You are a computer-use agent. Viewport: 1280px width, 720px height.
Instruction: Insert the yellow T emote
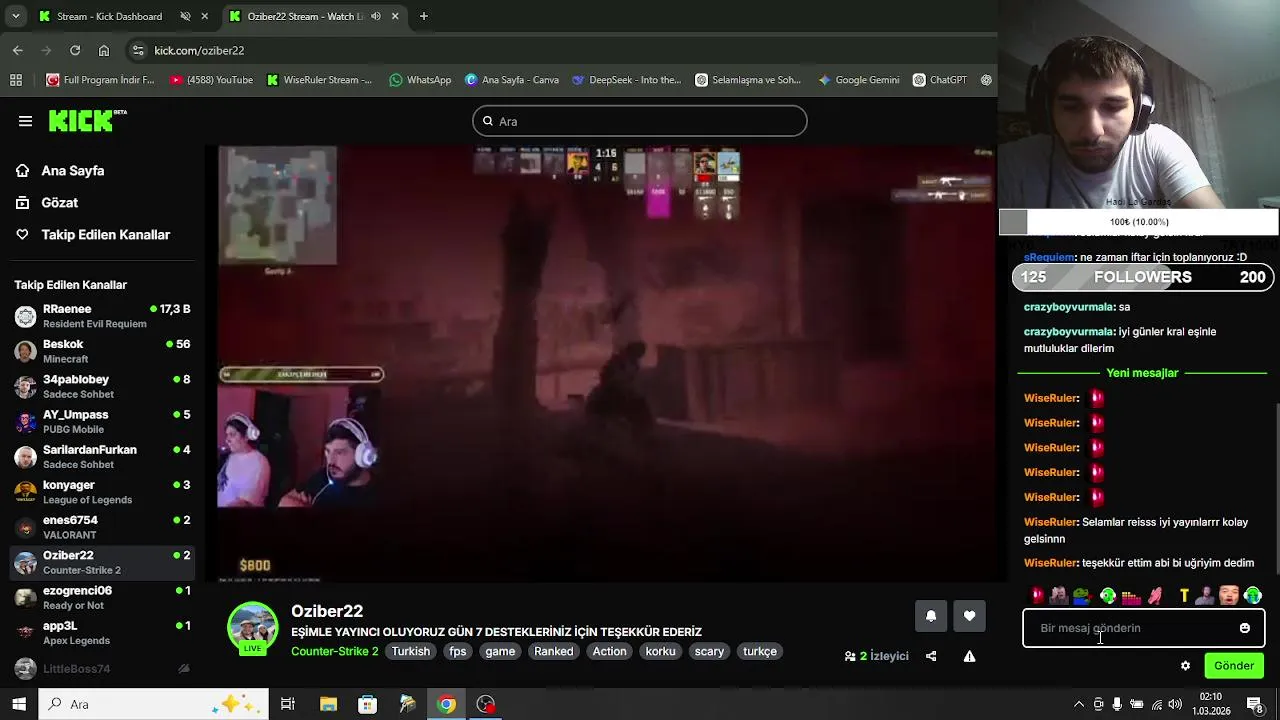[1184, 596]
